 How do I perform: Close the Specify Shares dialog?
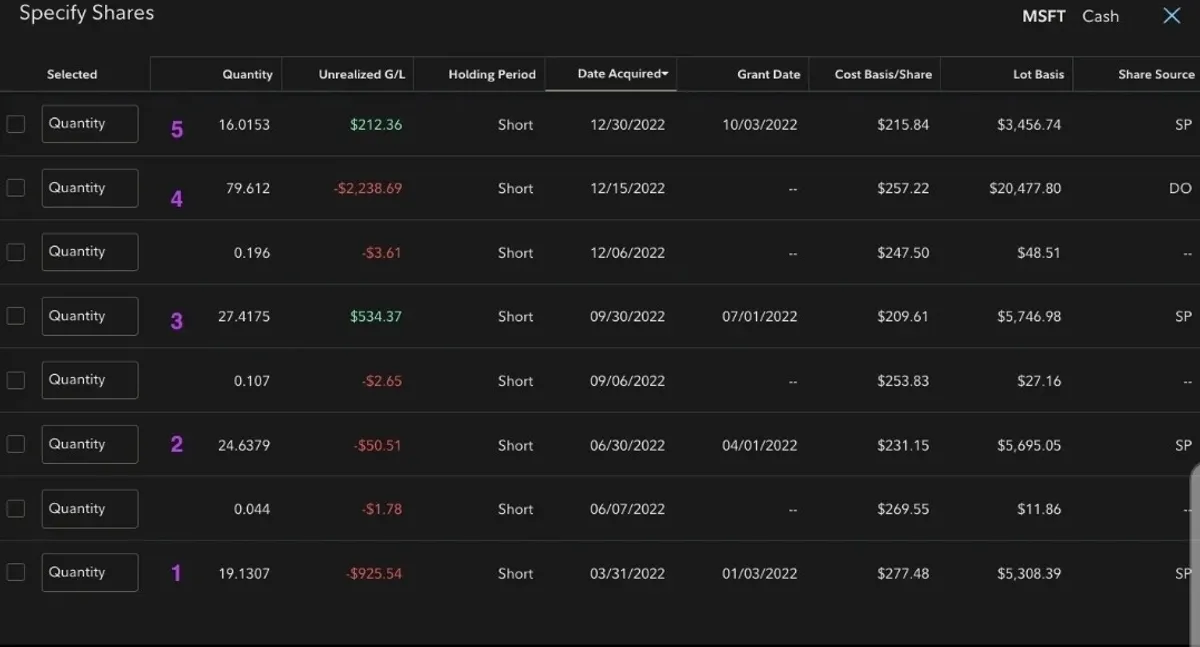point(1172,16)
